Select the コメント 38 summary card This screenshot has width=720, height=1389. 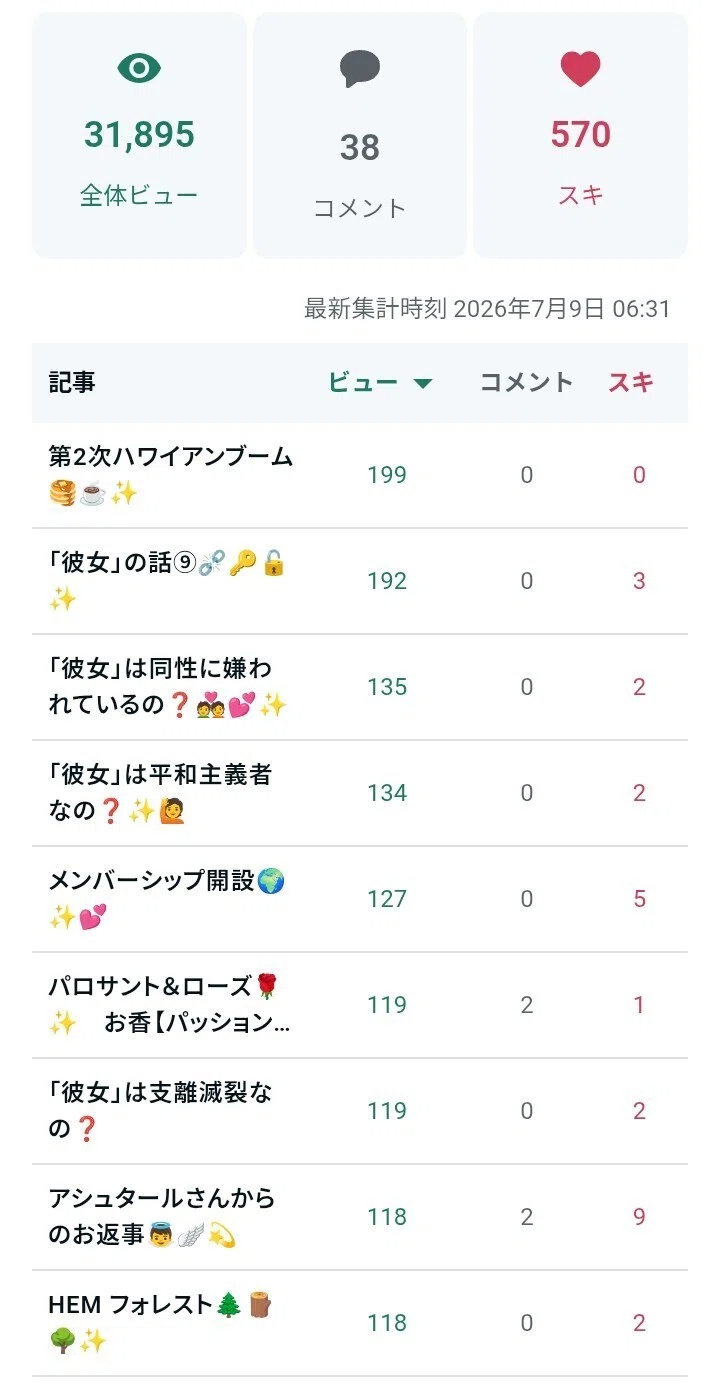360,135
